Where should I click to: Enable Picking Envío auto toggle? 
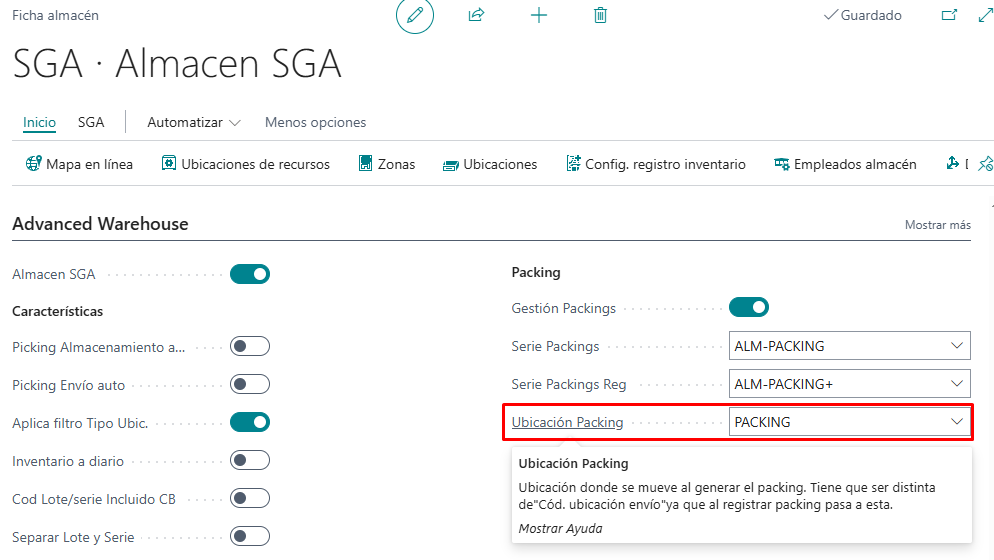(250, 384)
